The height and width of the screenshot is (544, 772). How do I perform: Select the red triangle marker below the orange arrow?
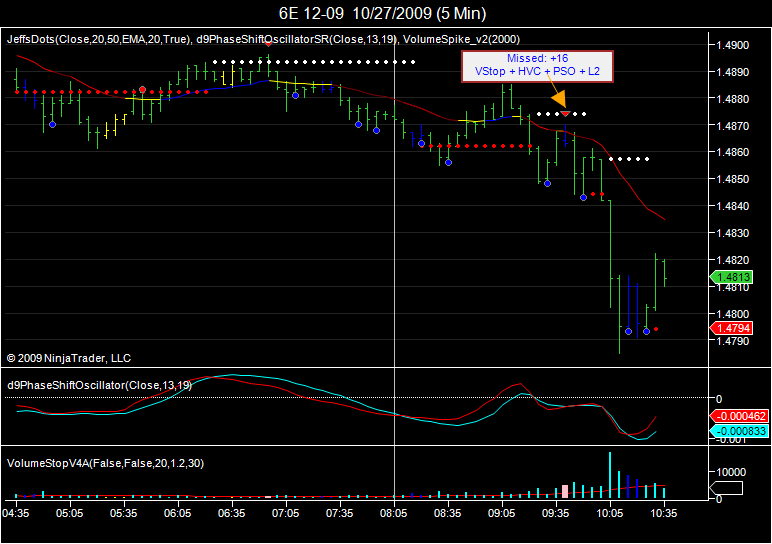point(566,114)
